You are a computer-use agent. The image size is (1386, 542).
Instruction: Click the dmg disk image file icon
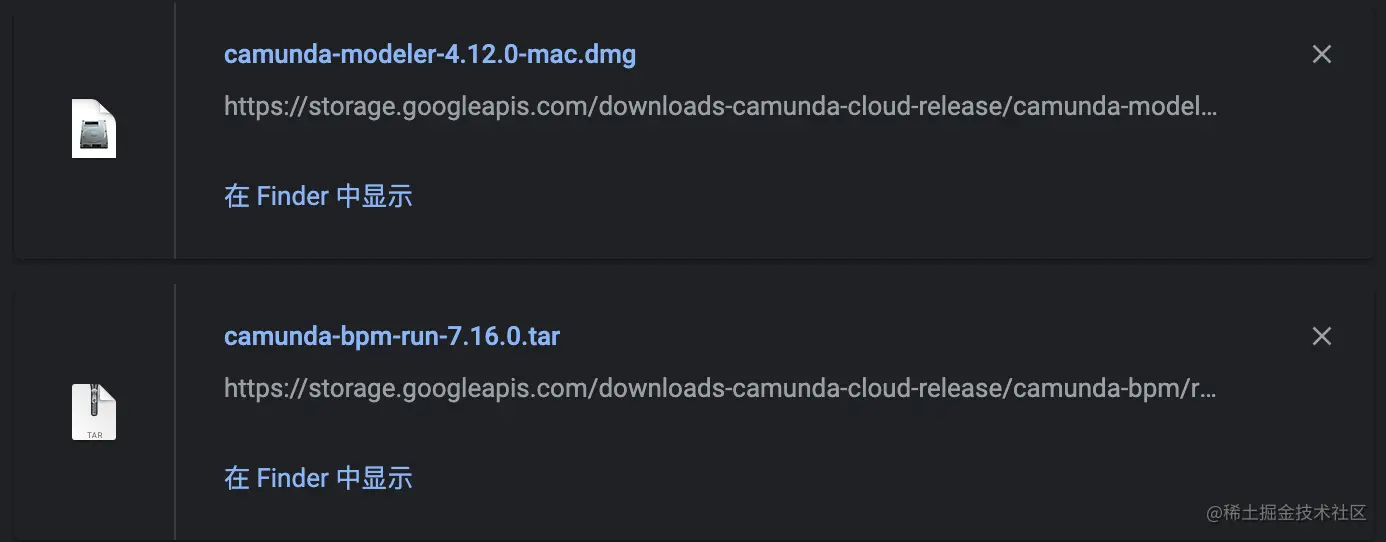(94, 128)
